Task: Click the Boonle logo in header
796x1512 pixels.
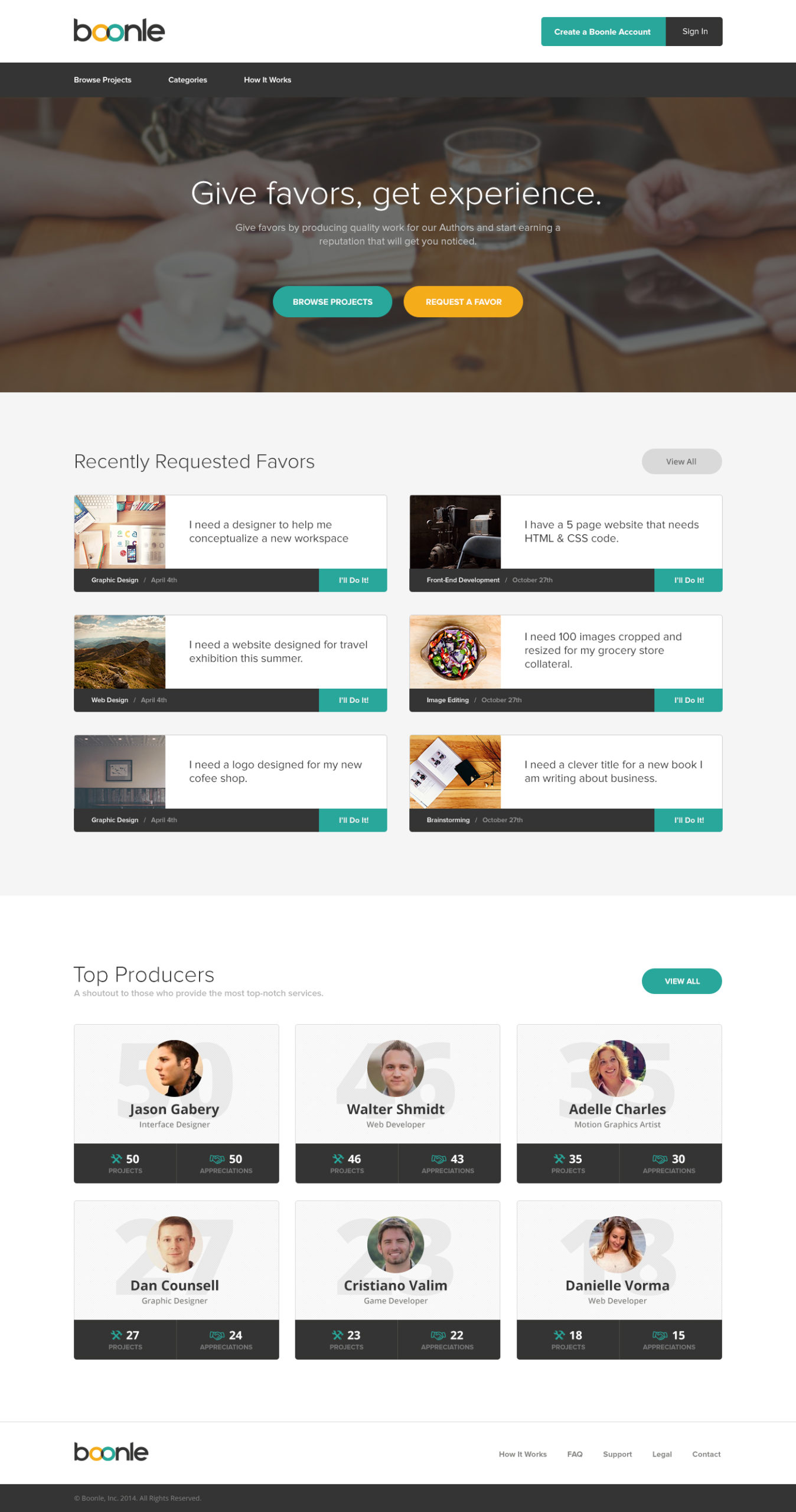Action: pyautogui.click(x=119, y=30)
